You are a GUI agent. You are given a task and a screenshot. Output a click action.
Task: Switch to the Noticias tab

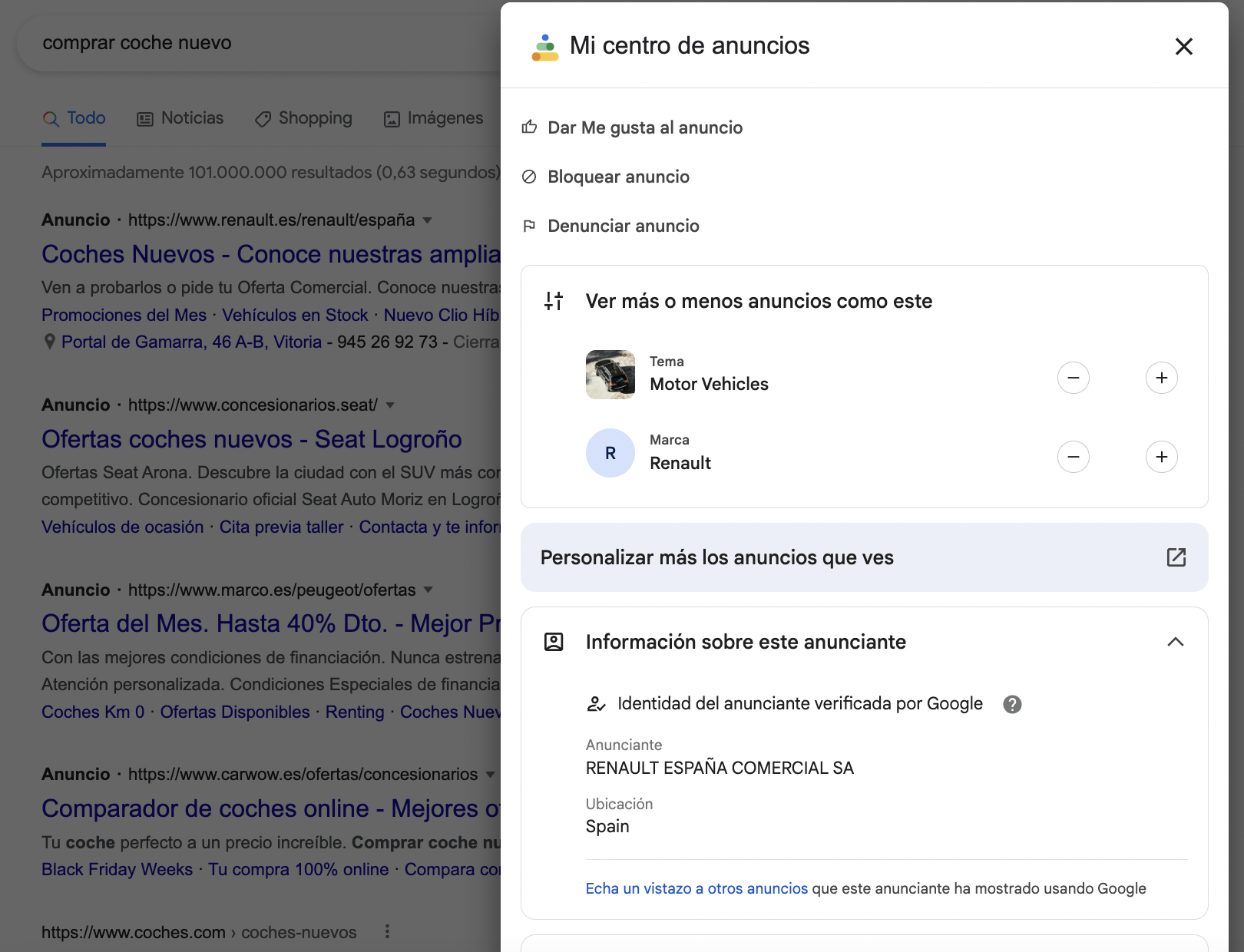click(x=180, y=118)
